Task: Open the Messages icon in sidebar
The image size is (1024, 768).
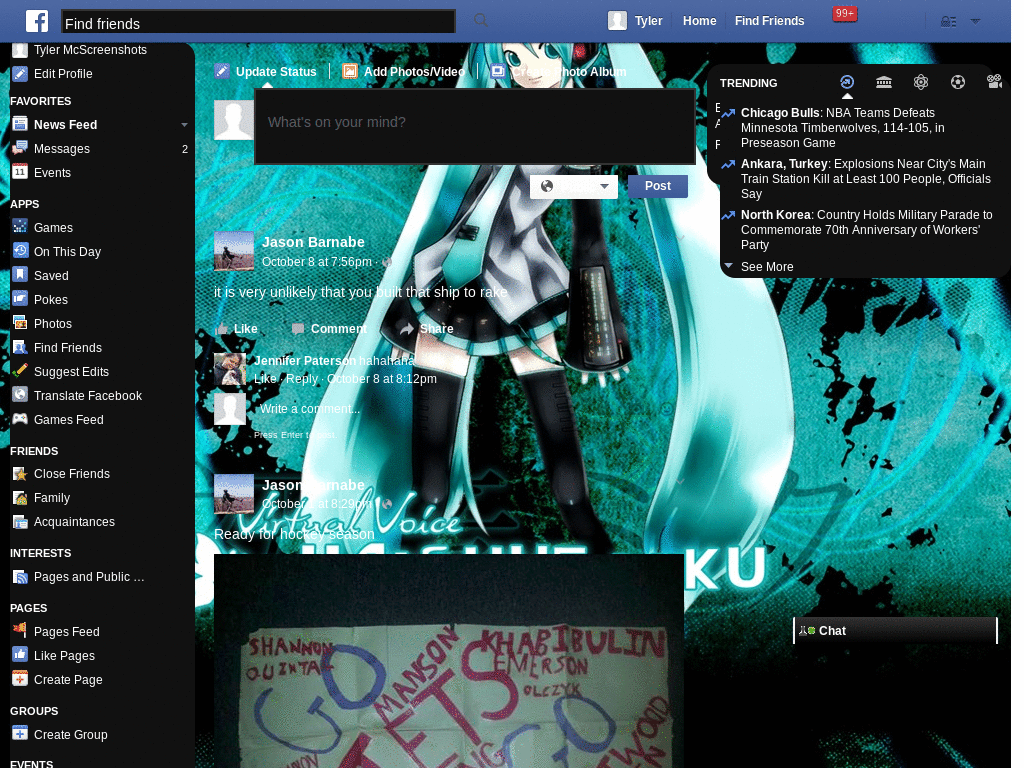Action: coord(20,148)
